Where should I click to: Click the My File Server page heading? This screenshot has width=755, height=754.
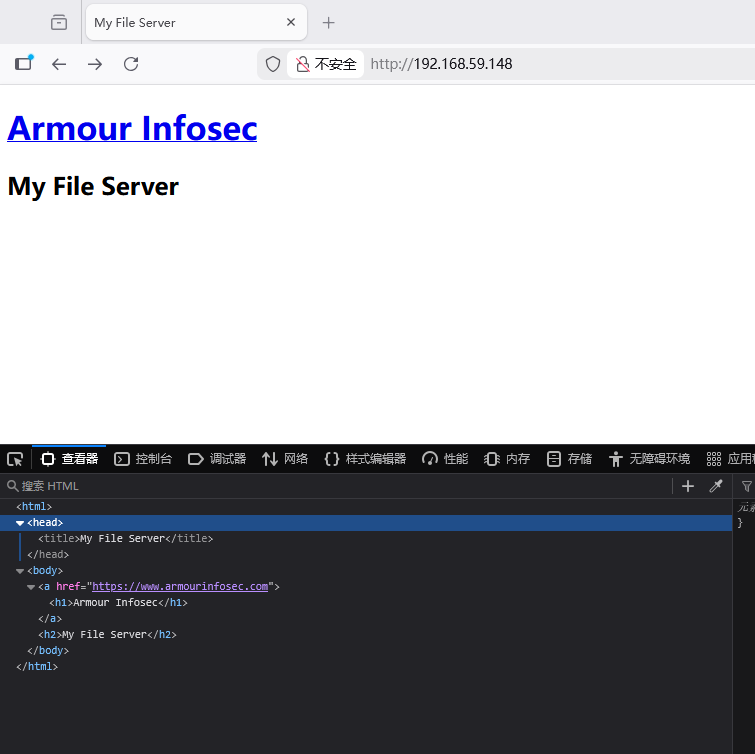pos(93,187)
